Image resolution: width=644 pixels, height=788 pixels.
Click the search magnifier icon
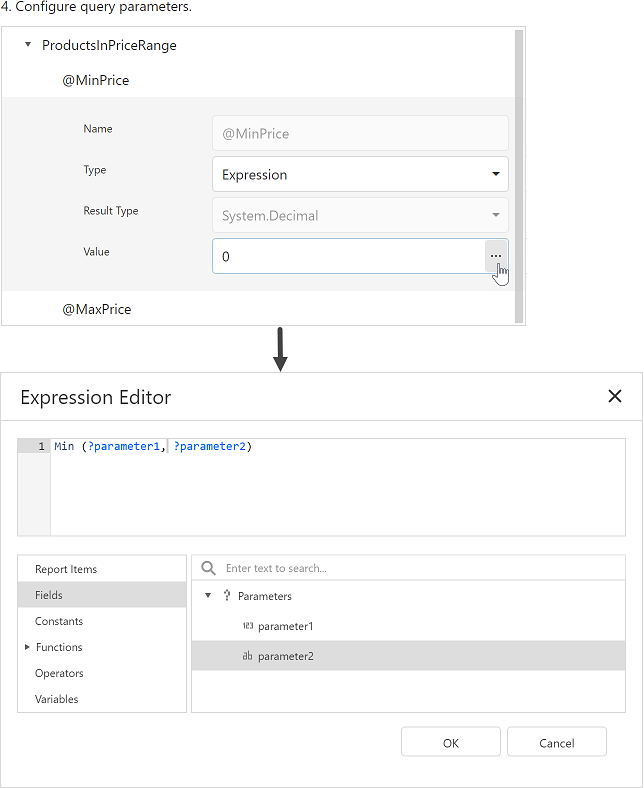(x=209, y=568)
